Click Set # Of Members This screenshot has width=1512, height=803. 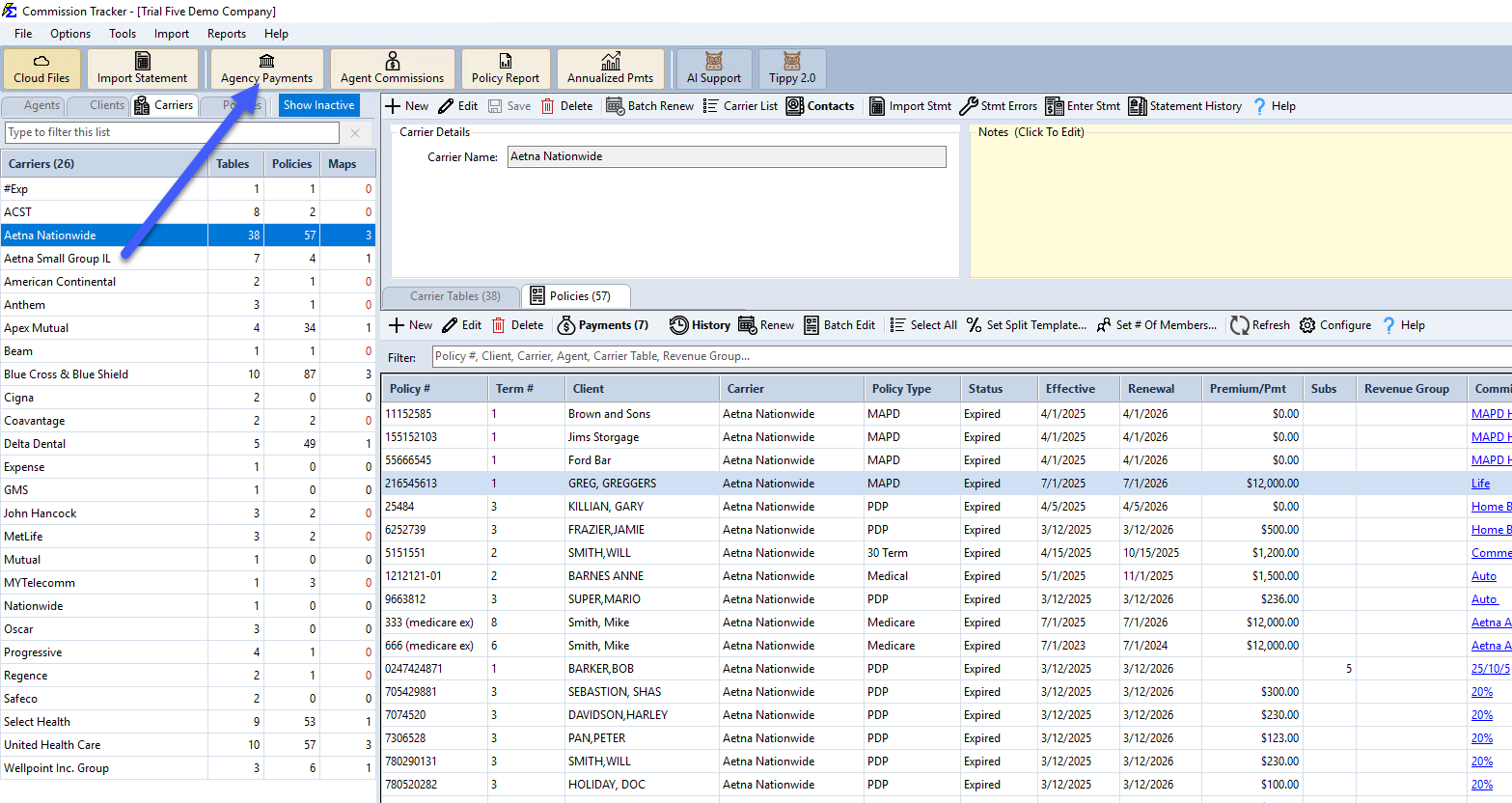point(1157,325)
